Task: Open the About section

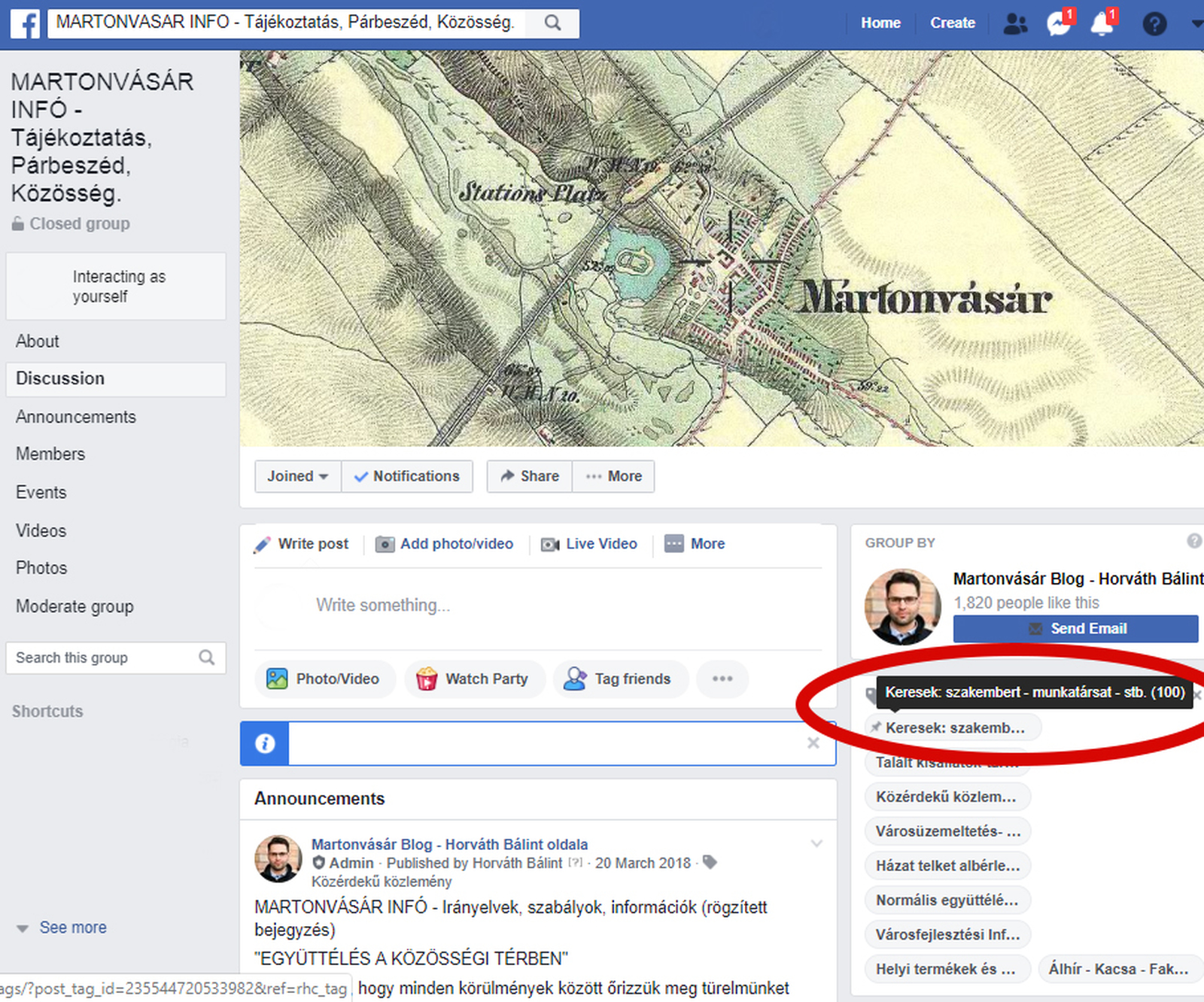Action: 38,342
